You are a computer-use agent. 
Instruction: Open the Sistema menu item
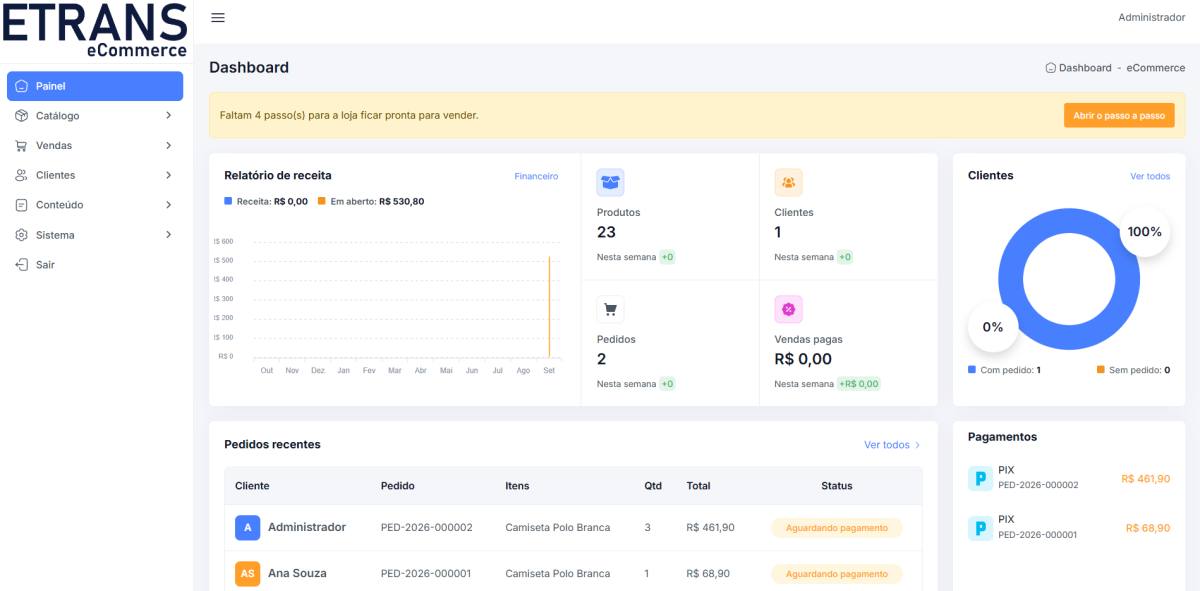pos(95,235)
